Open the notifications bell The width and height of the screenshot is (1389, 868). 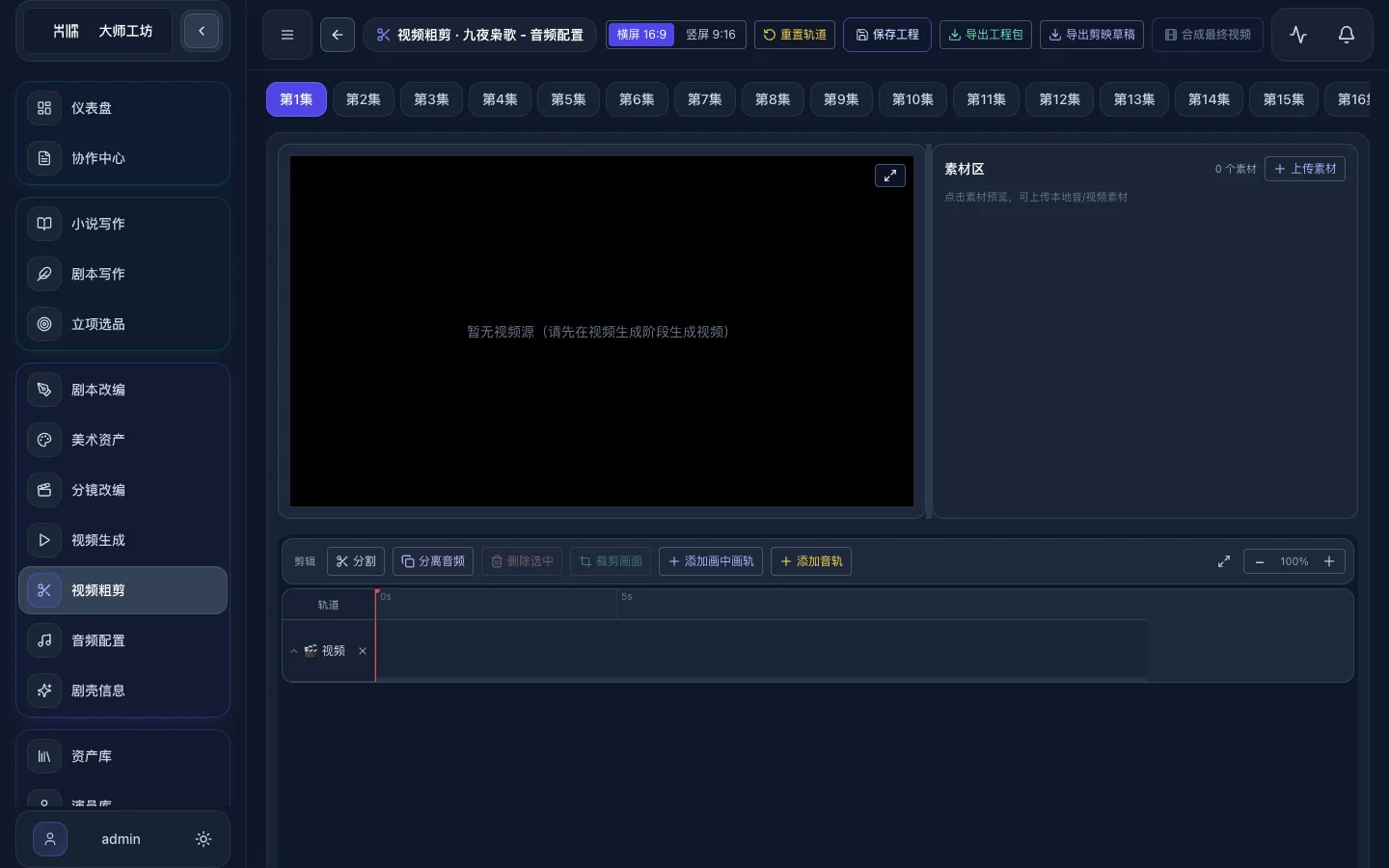[x=1347, y=35]
